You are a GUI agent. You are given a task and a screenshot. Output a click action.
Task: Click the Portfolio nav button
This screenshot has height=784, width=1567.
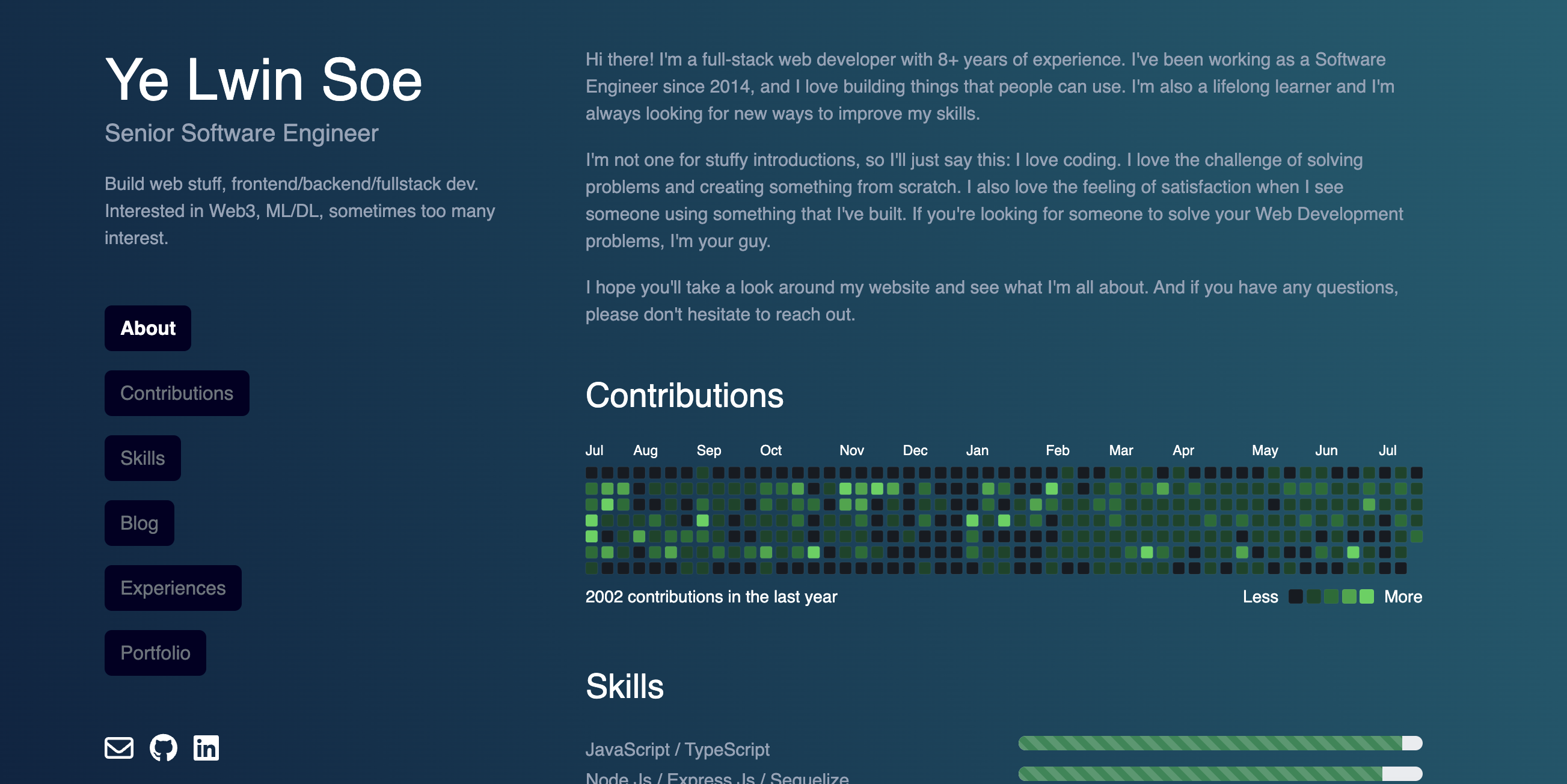pyautogui.click(x=155, y=652)
